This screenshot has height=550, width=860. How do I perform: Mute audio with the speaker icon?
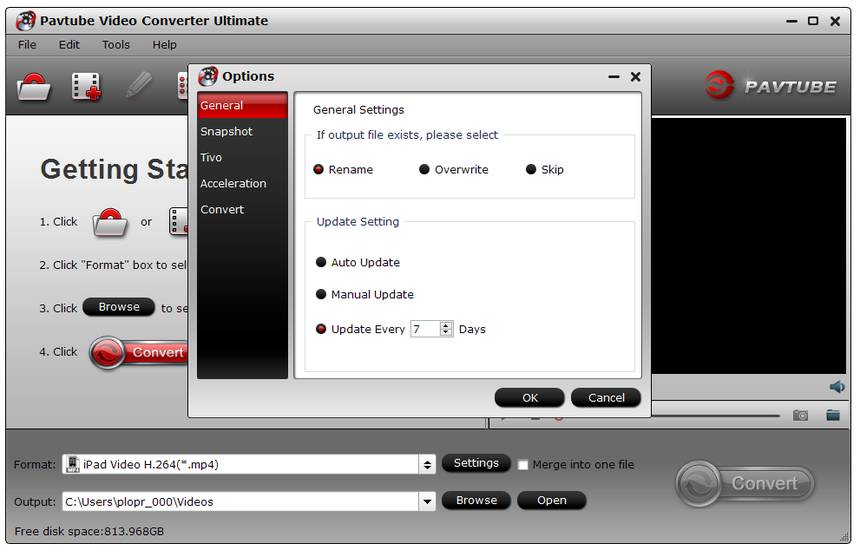837,387
